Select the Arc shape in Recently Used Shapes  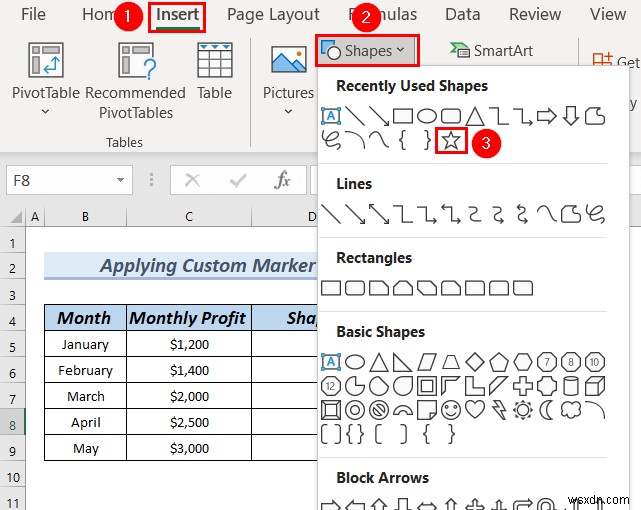coord(355,141)
